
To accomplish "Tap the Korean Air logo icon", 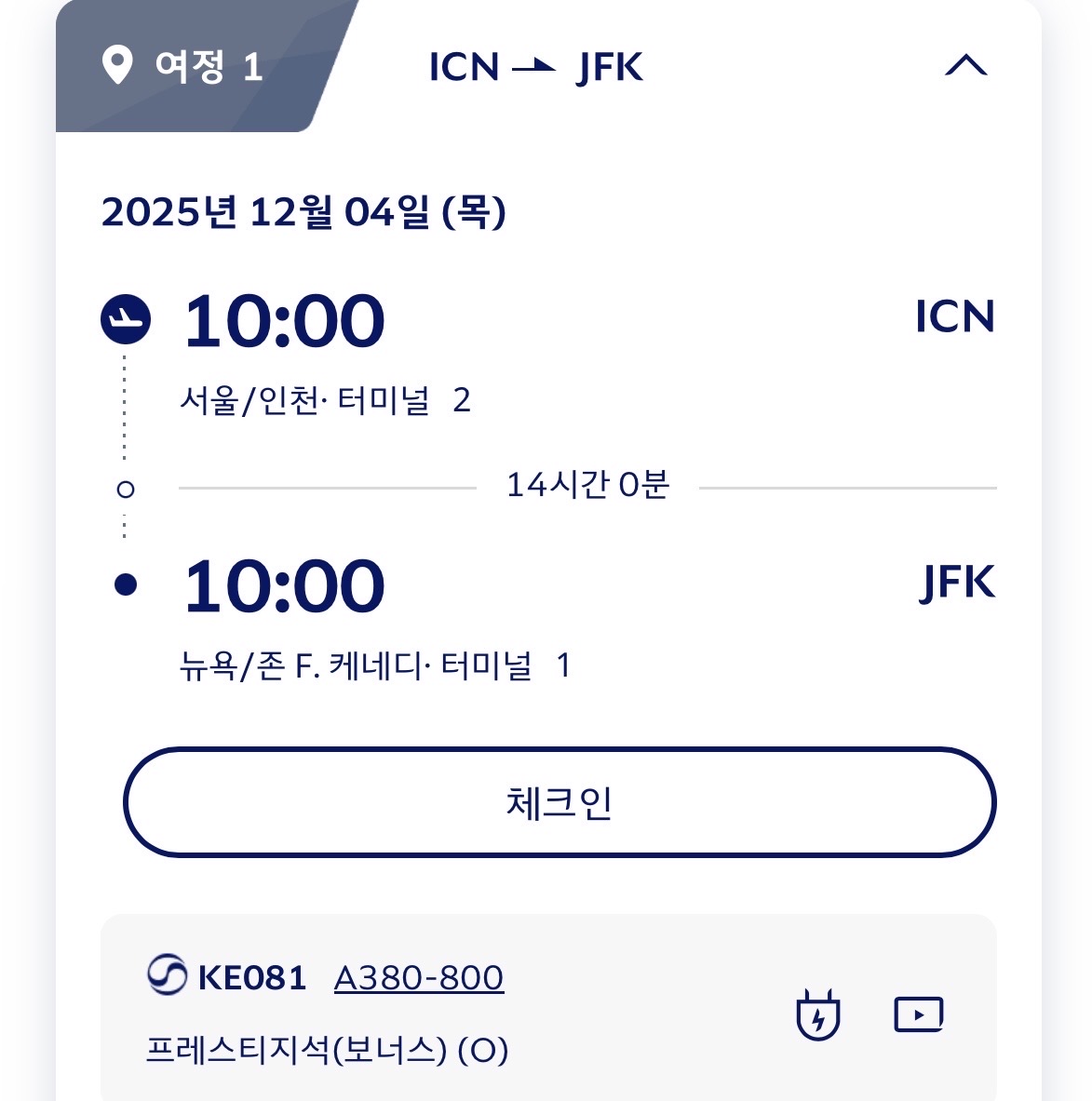I will pyautogui.click(x=168, y=976).
